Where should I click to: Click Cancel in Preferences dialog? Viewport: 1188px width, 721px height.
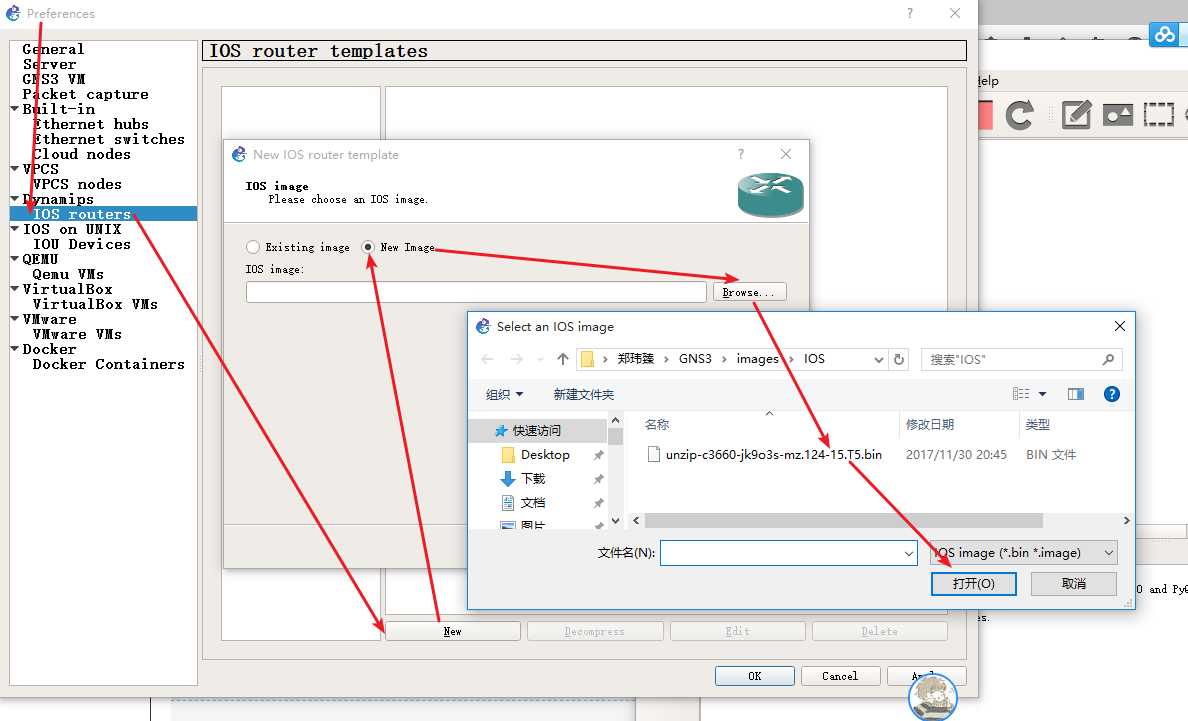click(840, 676)
